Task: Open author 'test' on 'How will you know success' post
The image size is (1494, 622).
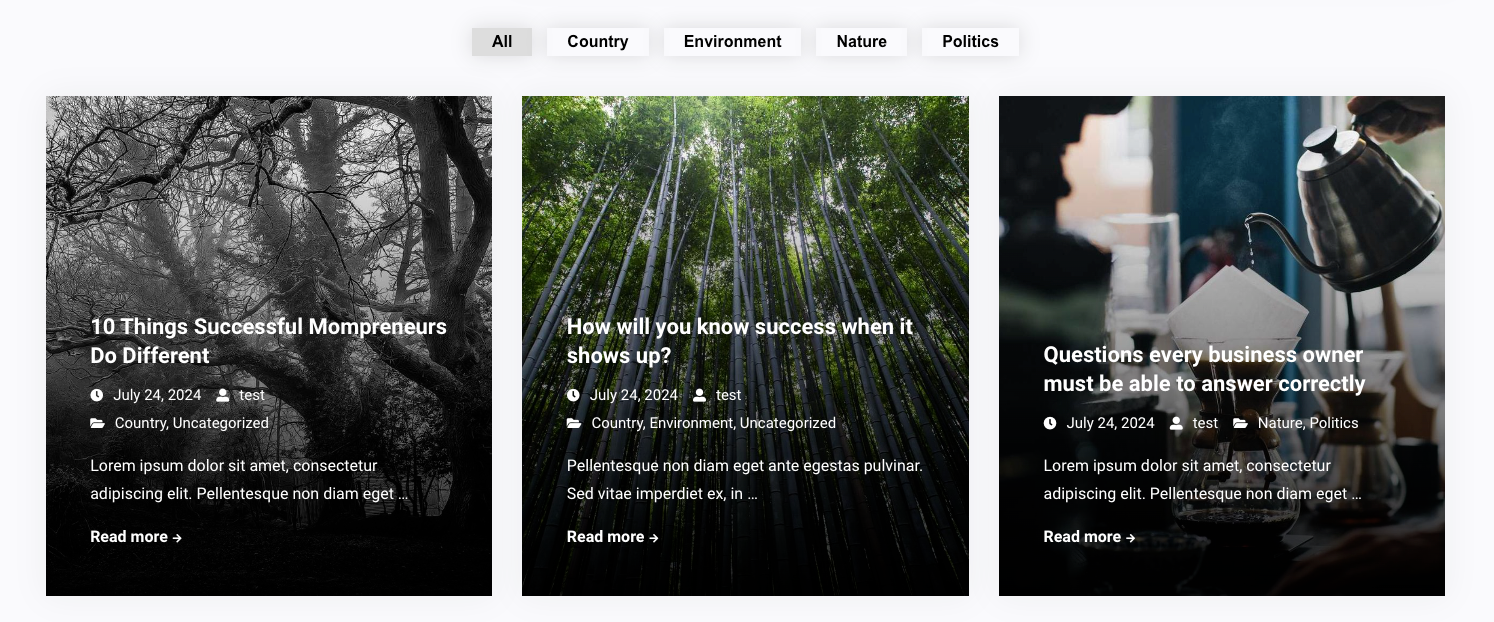Action: tap(729, 395)
